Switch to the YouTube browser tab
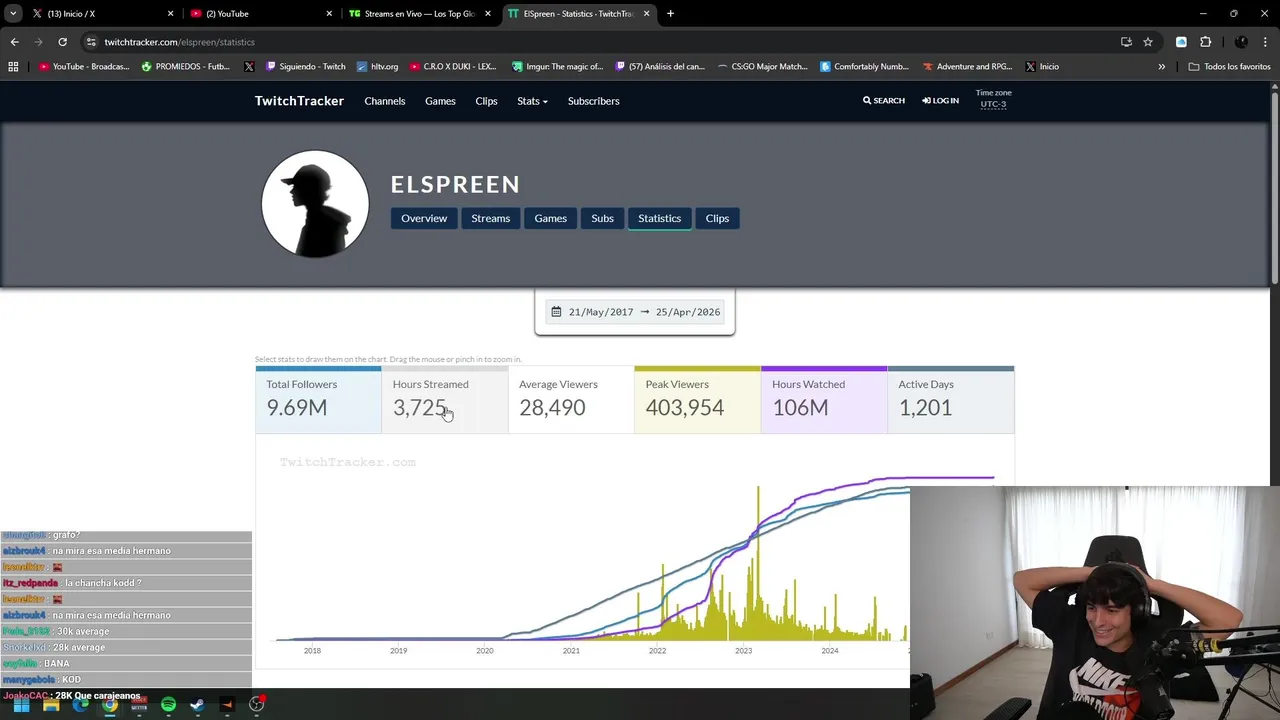1280x720 pixels. tap(260, 14)
